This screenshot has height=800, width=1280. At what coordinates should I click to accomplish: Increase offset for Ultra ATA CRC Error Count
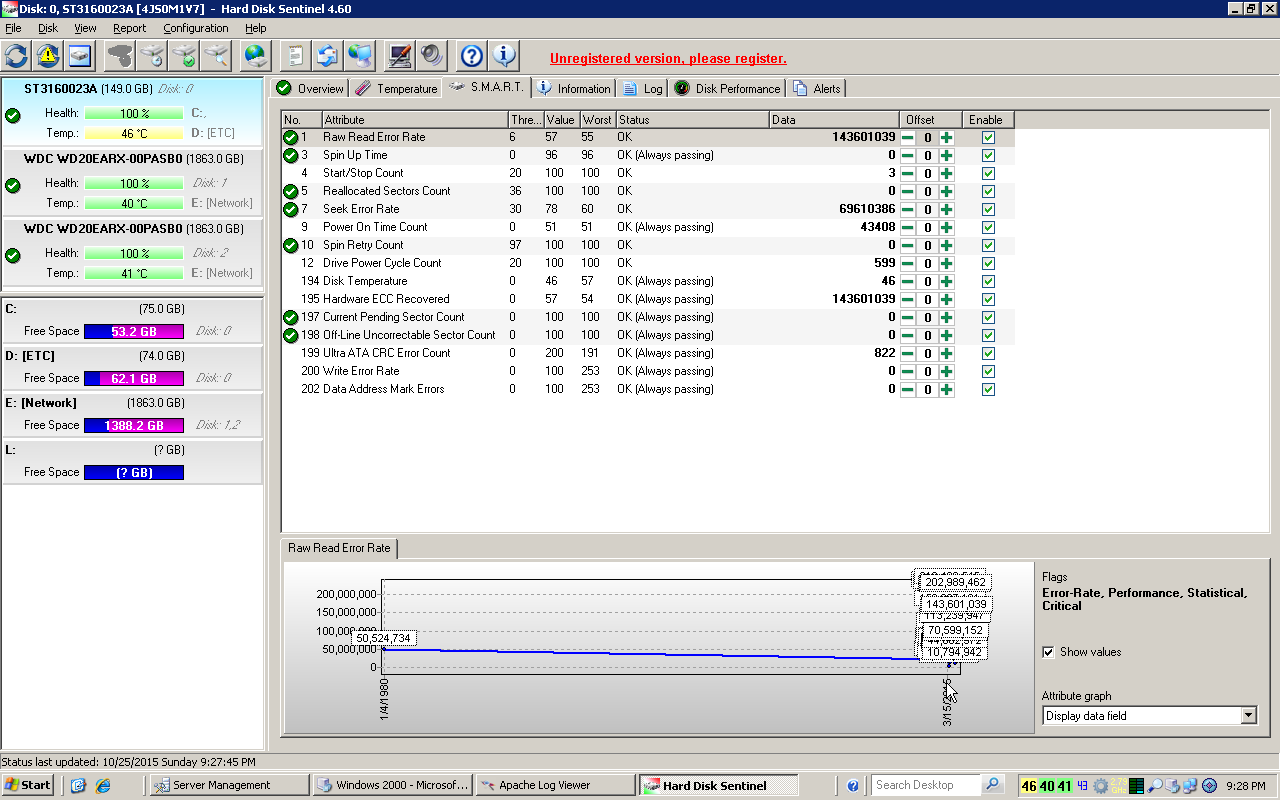point(946,353)
